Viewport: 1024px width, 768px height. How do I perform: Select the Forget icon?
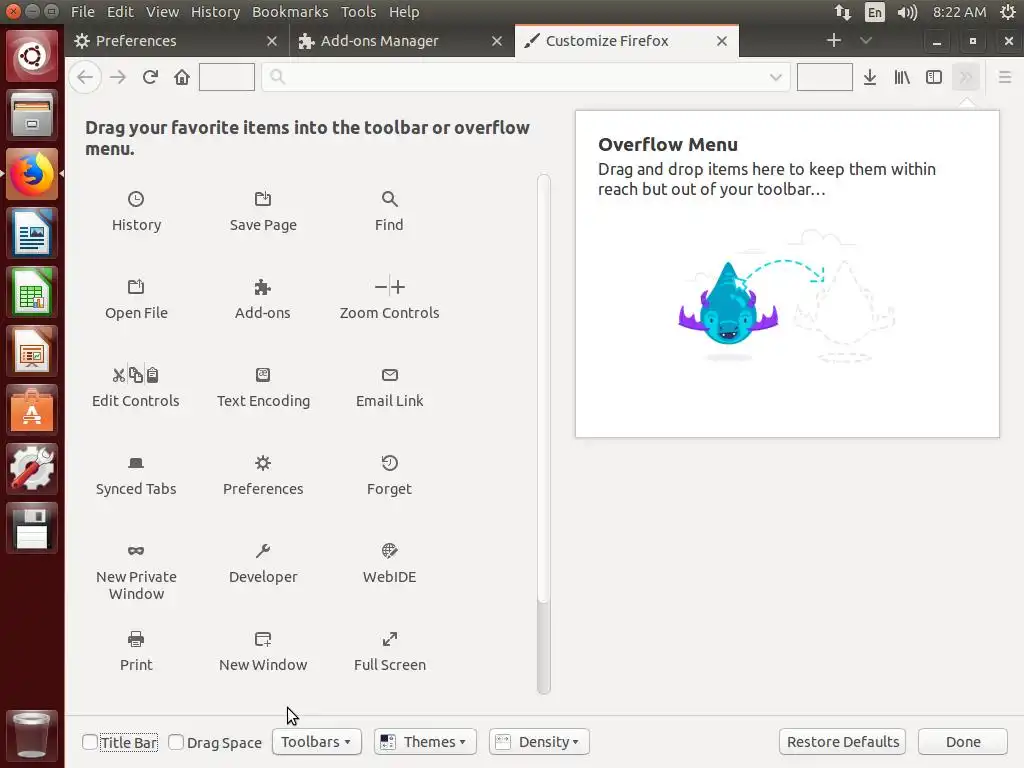tap(389, 463)
